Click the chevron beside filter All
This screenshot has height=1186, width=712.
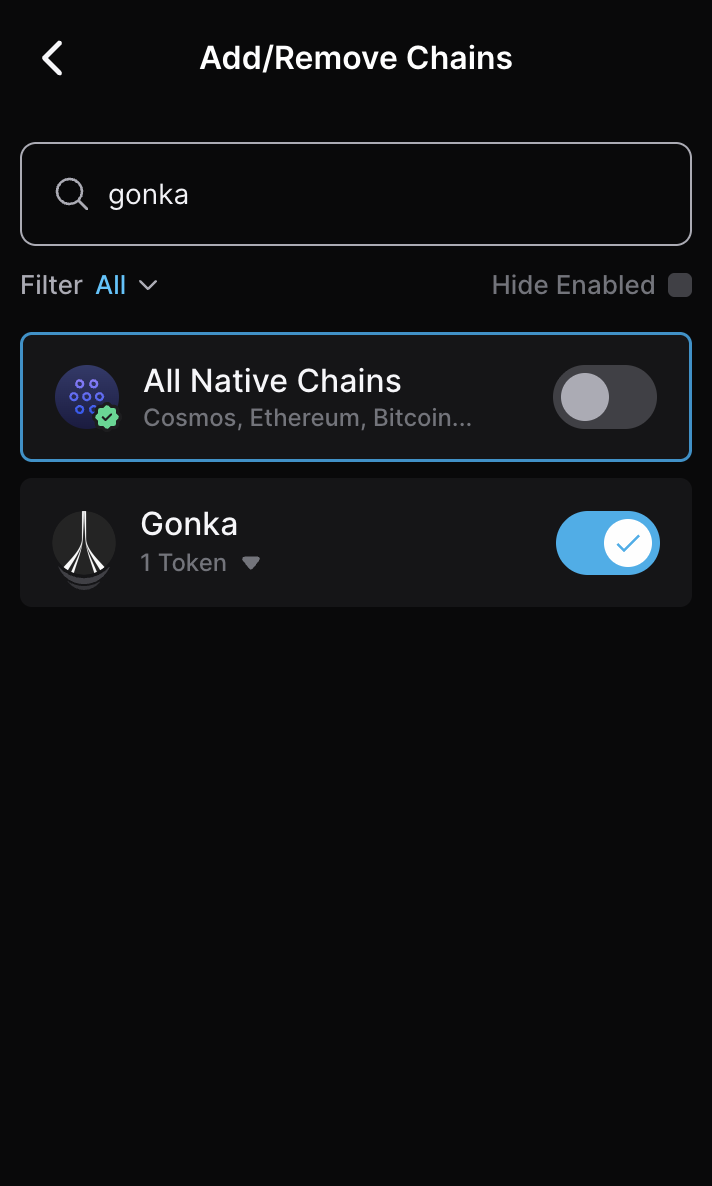pyautogui.click(x=148, y=285)
